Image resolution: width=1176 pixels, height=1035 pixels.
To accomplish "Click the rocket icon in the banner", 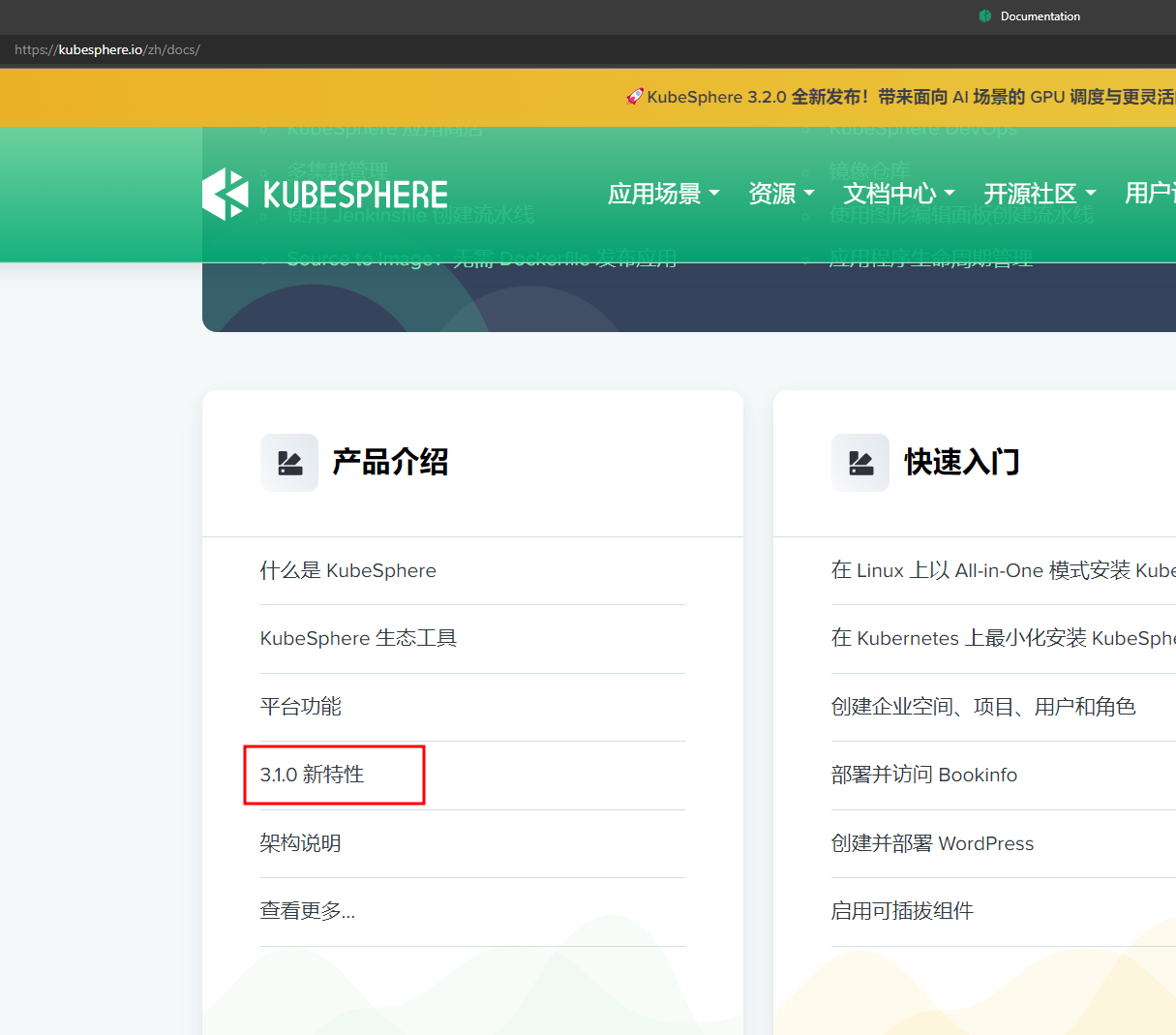I will 635,96.
